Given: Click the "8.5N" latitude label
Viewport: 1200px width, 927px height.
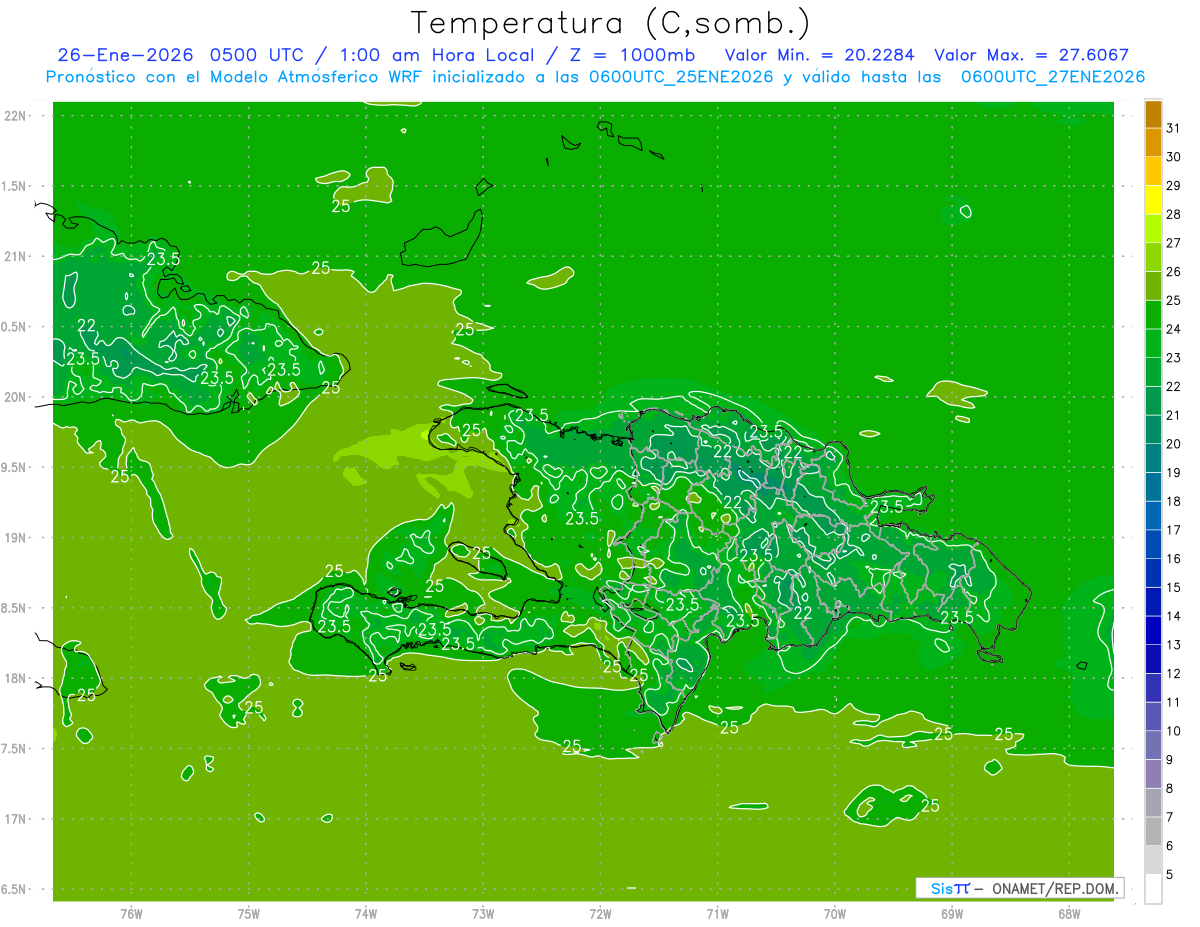Looking at the screenshot, I should [x=14, y=608].
